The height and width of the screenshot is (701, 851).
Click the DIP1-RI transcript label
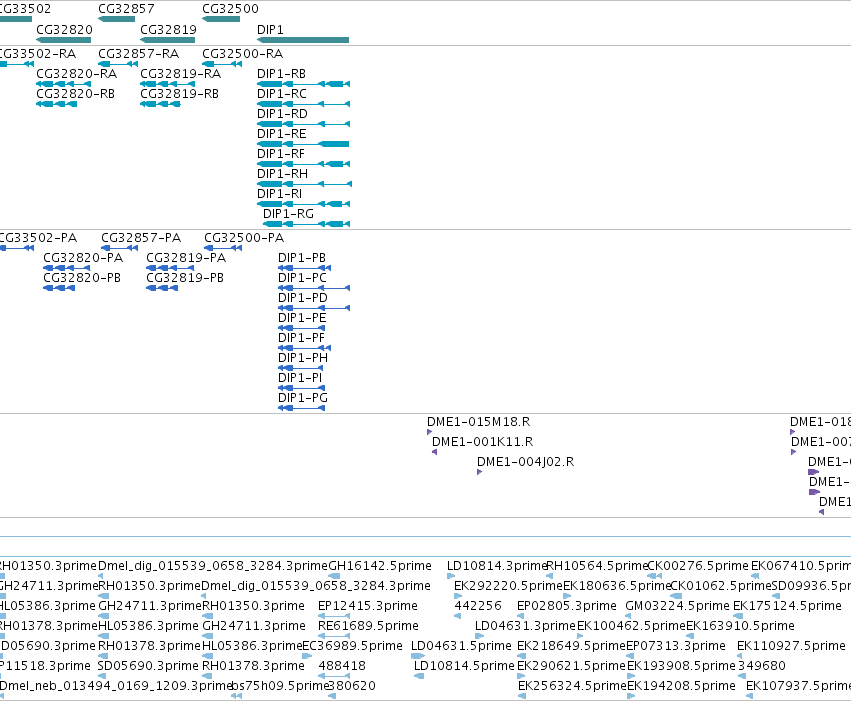pyautogui.click(x=280, y=194)
